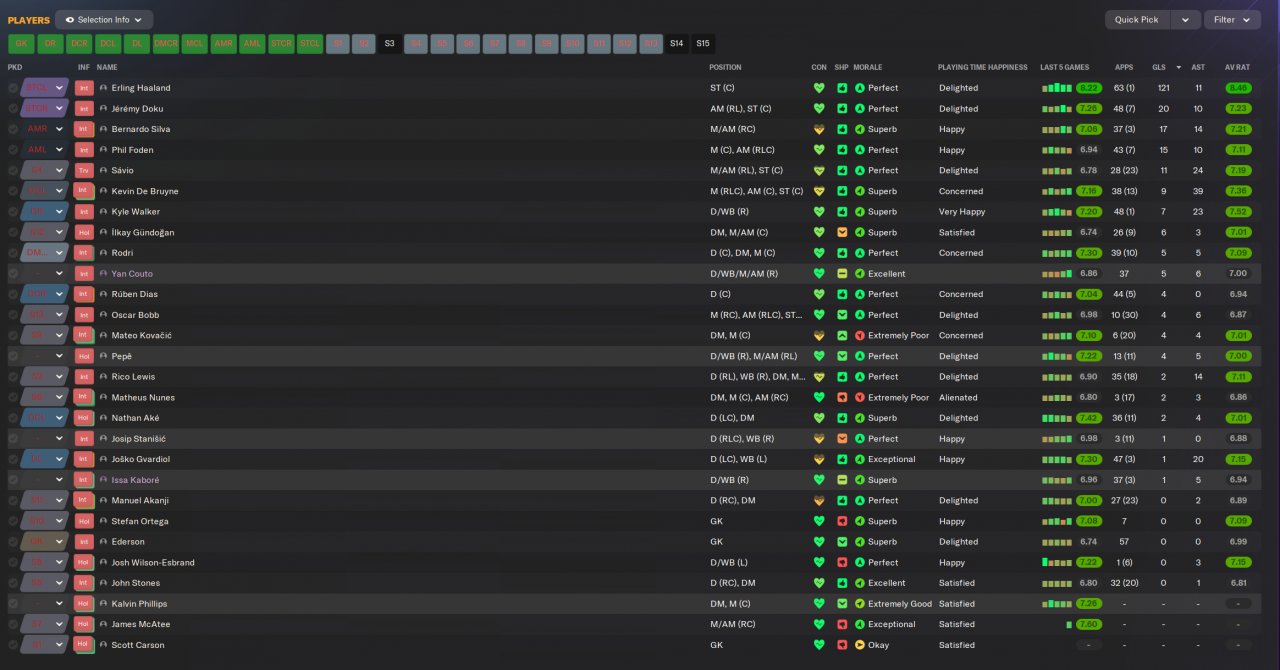Screen dimensions: 1280x670
Task: Click Erling Haaland's 8.46 average rating badge
Action: [x=1238, y=88]
